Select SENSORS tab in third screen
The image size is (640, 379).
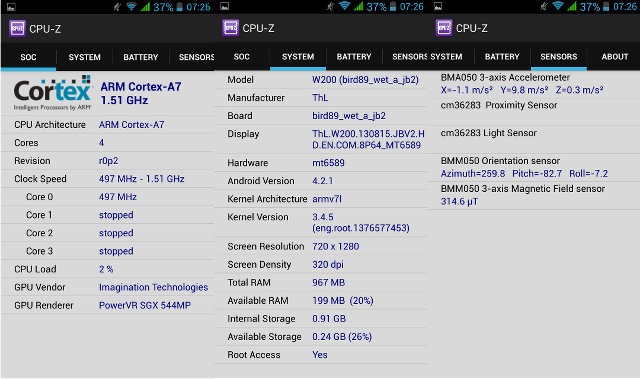559,57
